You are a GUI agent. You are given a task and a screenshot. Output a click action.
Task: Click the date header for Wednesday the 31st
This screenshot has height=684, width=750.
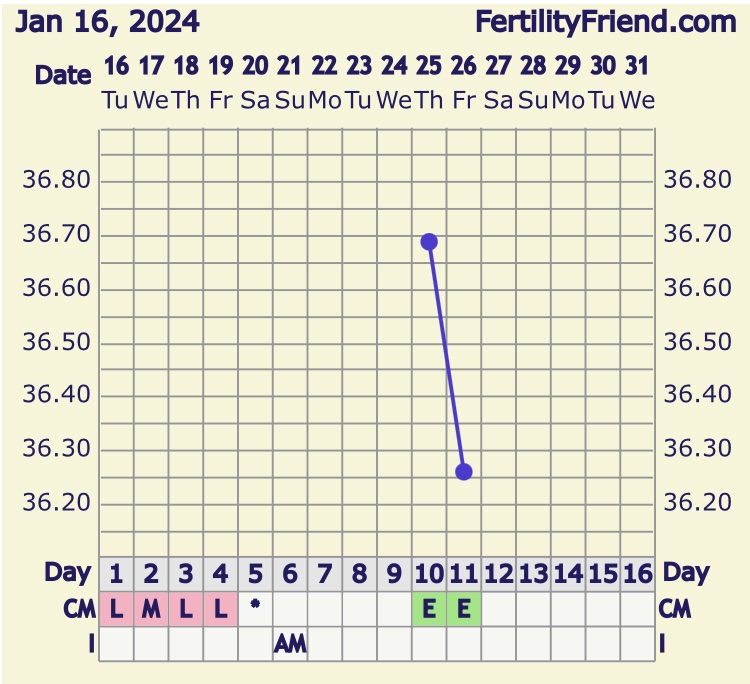pyautogui.click(x=637, y=83)
